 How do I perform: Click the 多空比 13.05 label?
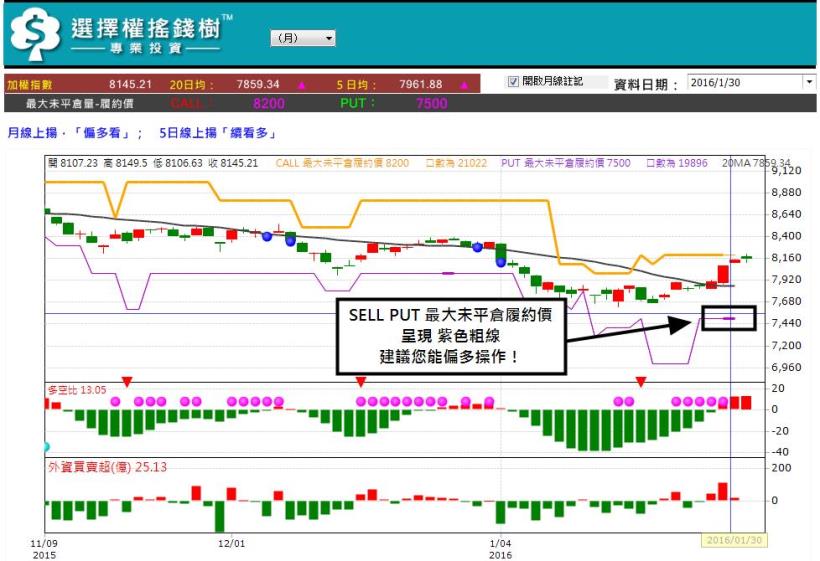click(x=77, y=390)
